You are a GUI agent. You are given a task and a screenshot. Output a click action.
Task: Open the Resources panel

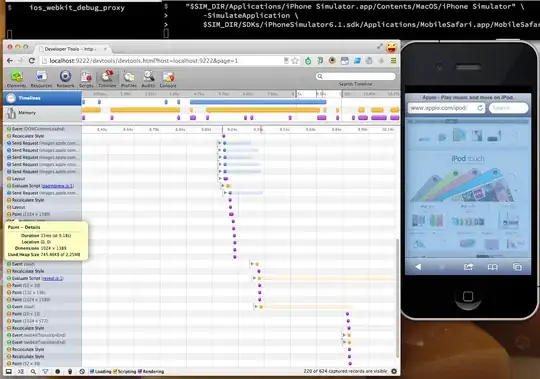click(x=41, y=79)
